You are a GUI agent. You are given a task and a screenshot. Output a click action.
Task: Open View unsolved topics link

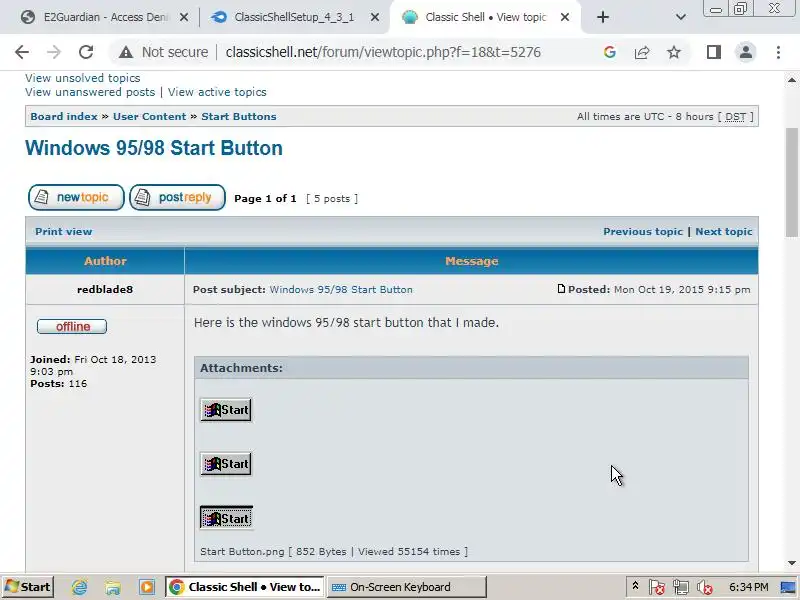[83, 78]
